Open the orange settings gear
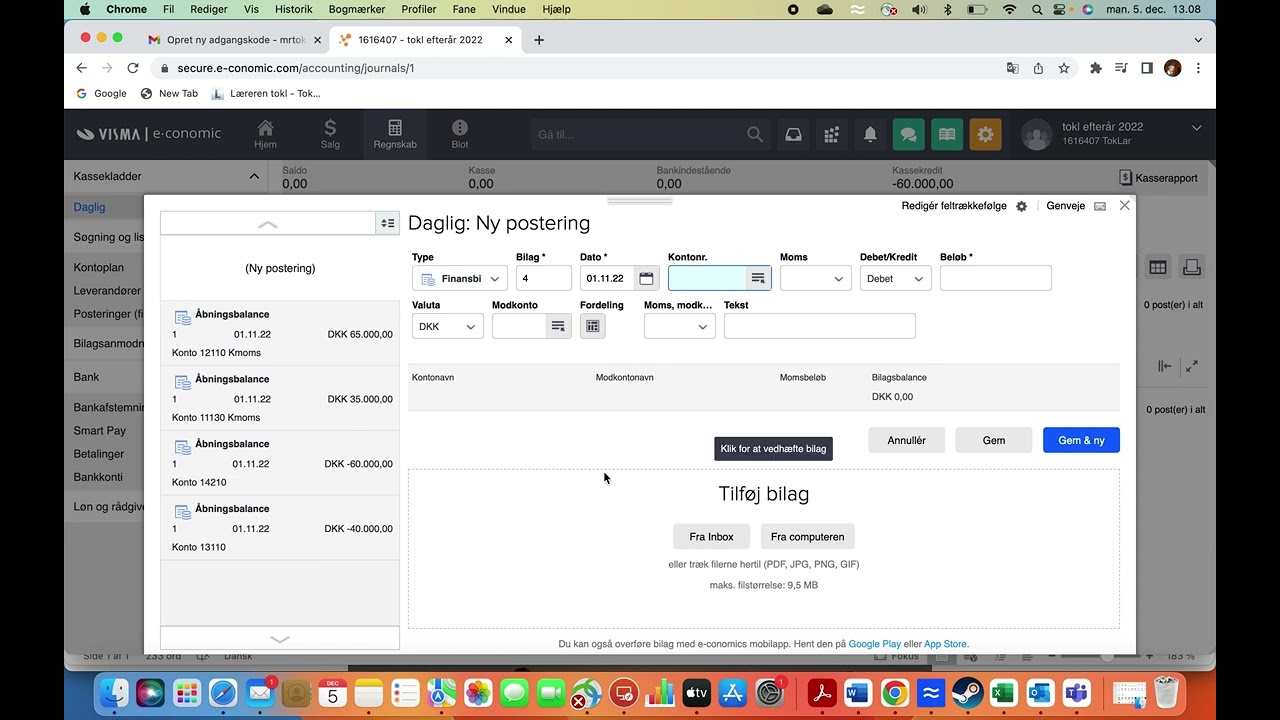 pyautogui.click(x=985, y=134)
